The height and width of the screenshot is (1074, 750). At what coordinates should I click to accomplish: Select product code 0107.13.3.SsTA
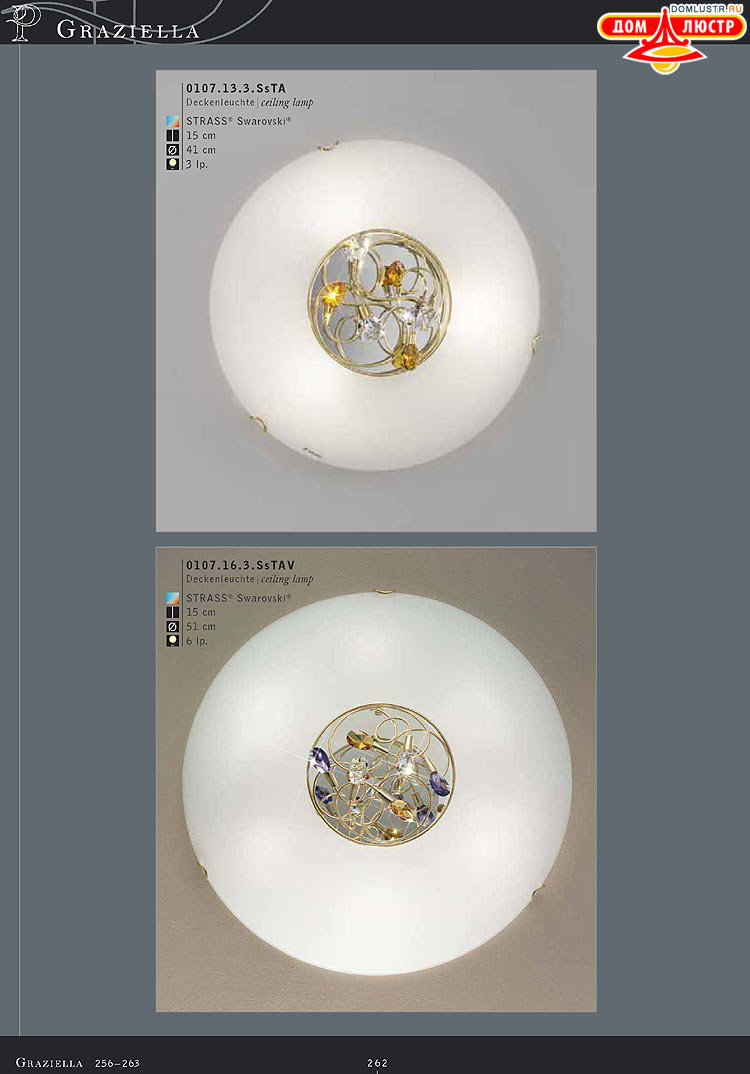tap(236, 88)
